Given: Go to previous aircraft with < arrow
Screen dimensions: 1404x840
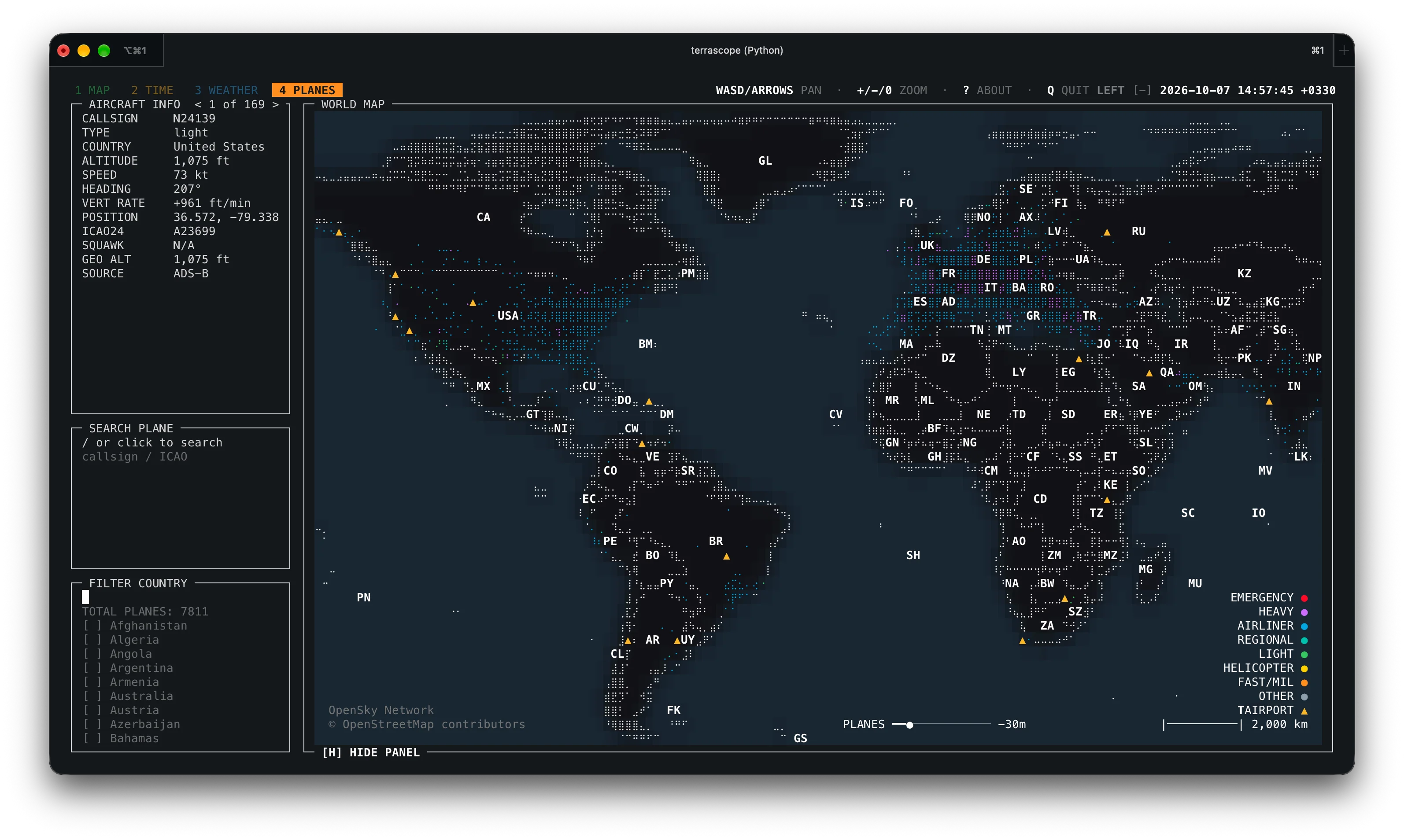Looking at the screenshot, I should [198, 104].
